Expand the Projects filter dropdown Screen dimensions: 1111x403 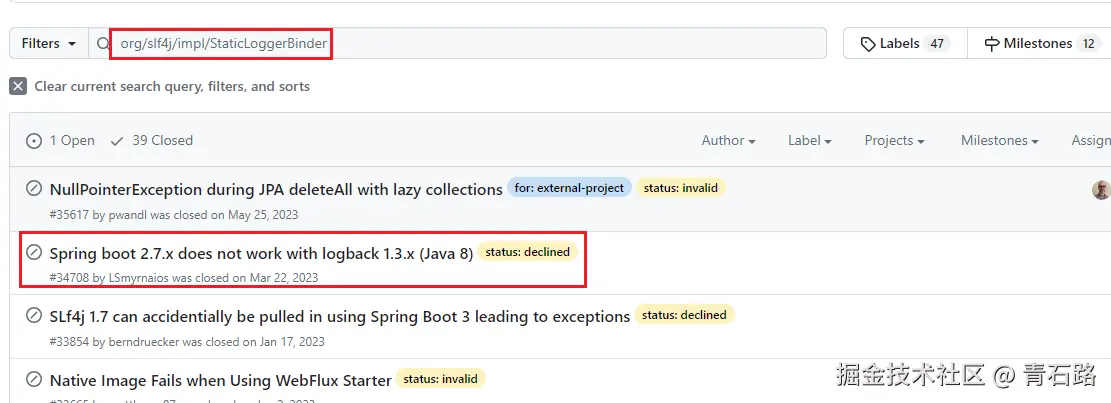pos(894,140)
